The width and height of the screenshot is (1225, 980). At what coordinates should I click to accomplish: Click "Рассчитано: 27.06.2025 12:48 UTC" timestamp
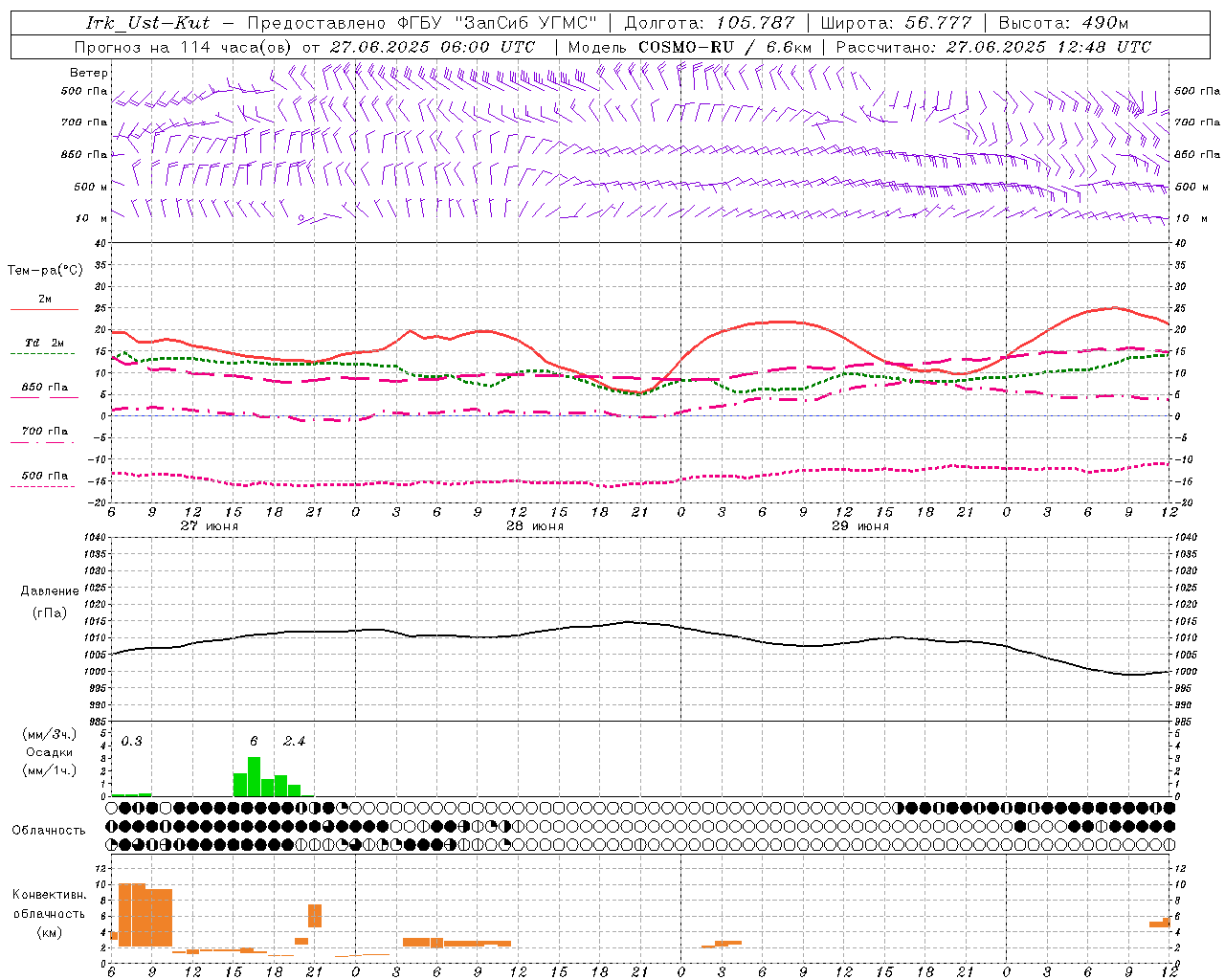[993, 47]
